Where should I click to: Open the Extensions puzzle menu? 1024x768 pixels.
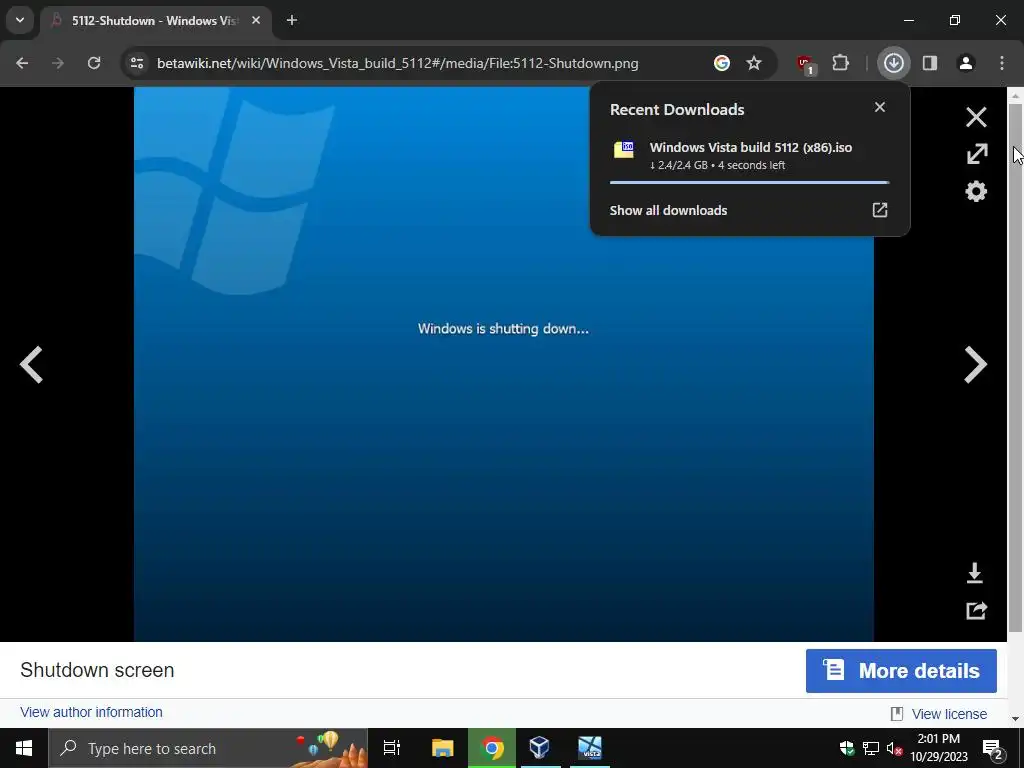(841, 63)
